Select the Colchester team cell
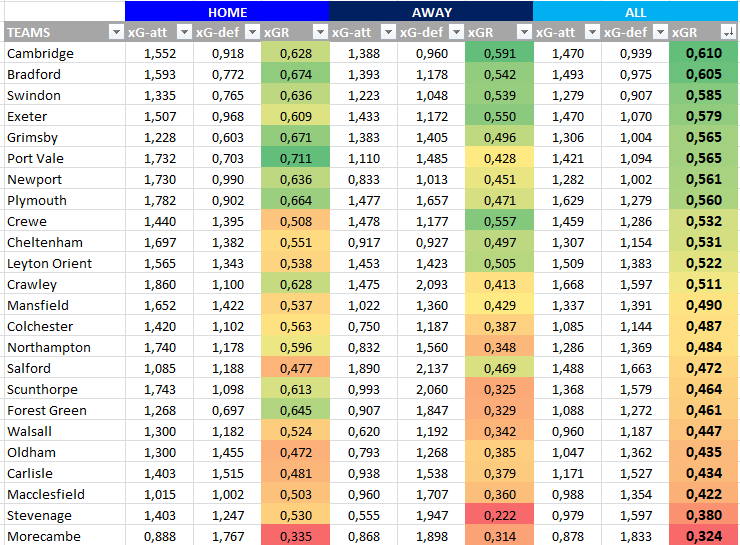The image size is (740, 545). (x=64, y=326)
